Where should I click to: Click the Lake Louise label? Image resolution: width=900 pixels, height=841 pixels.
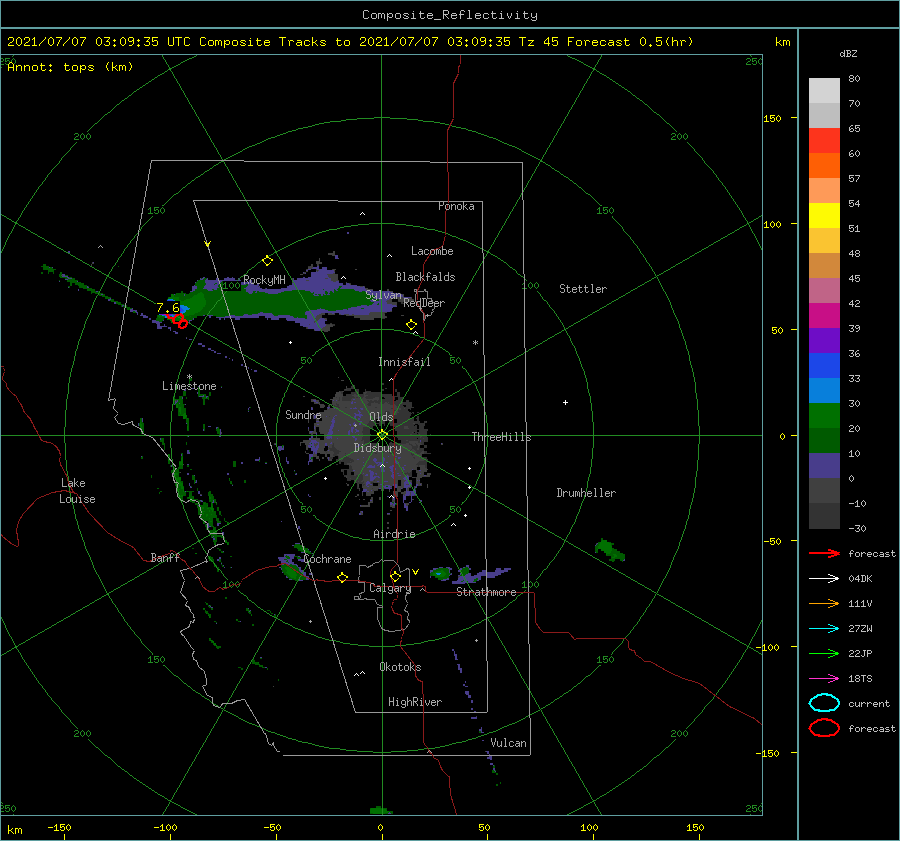(77, 491)
